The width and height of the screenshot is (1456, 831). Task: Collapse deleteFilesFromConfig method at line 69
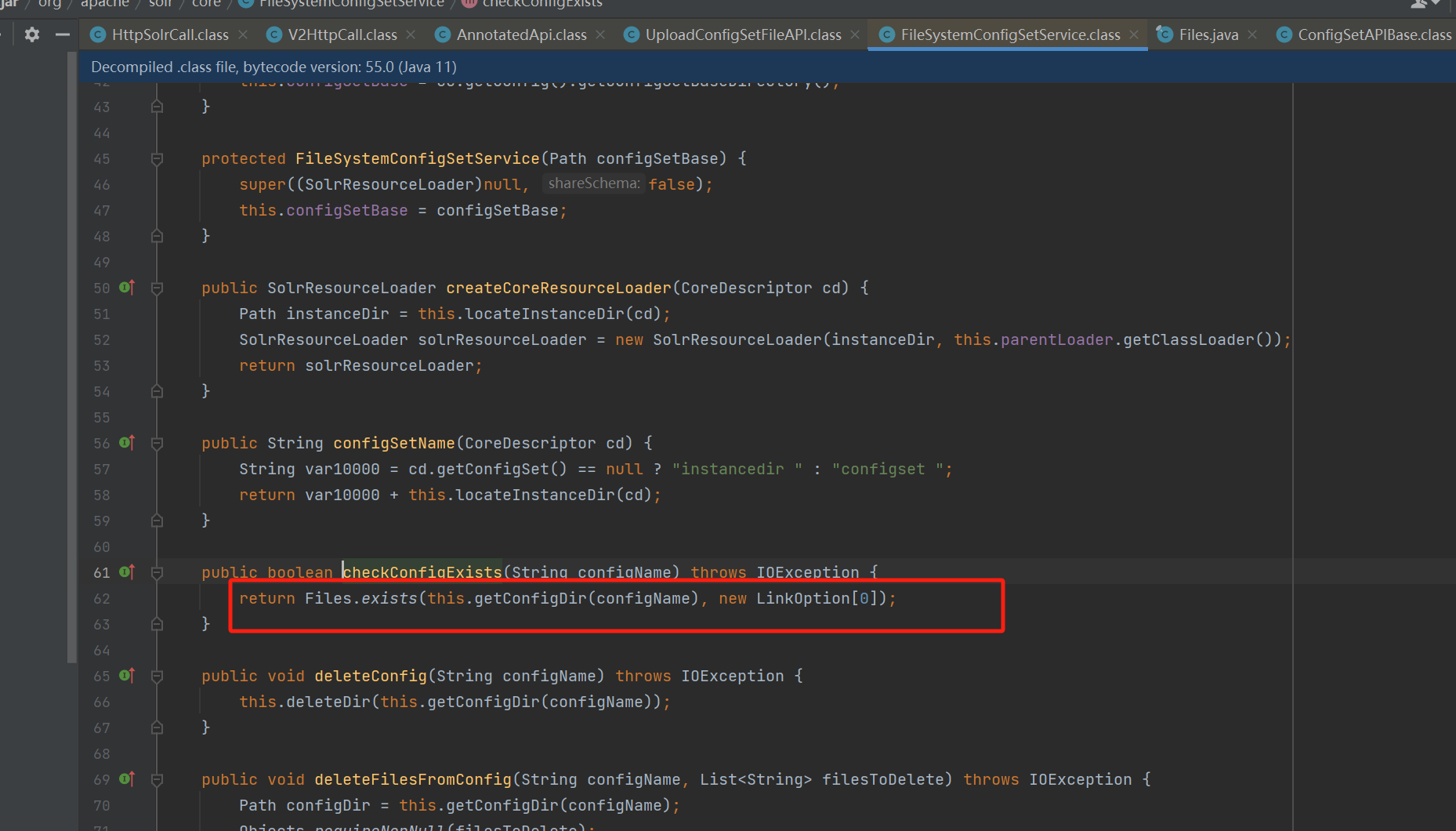click(157, 780)
